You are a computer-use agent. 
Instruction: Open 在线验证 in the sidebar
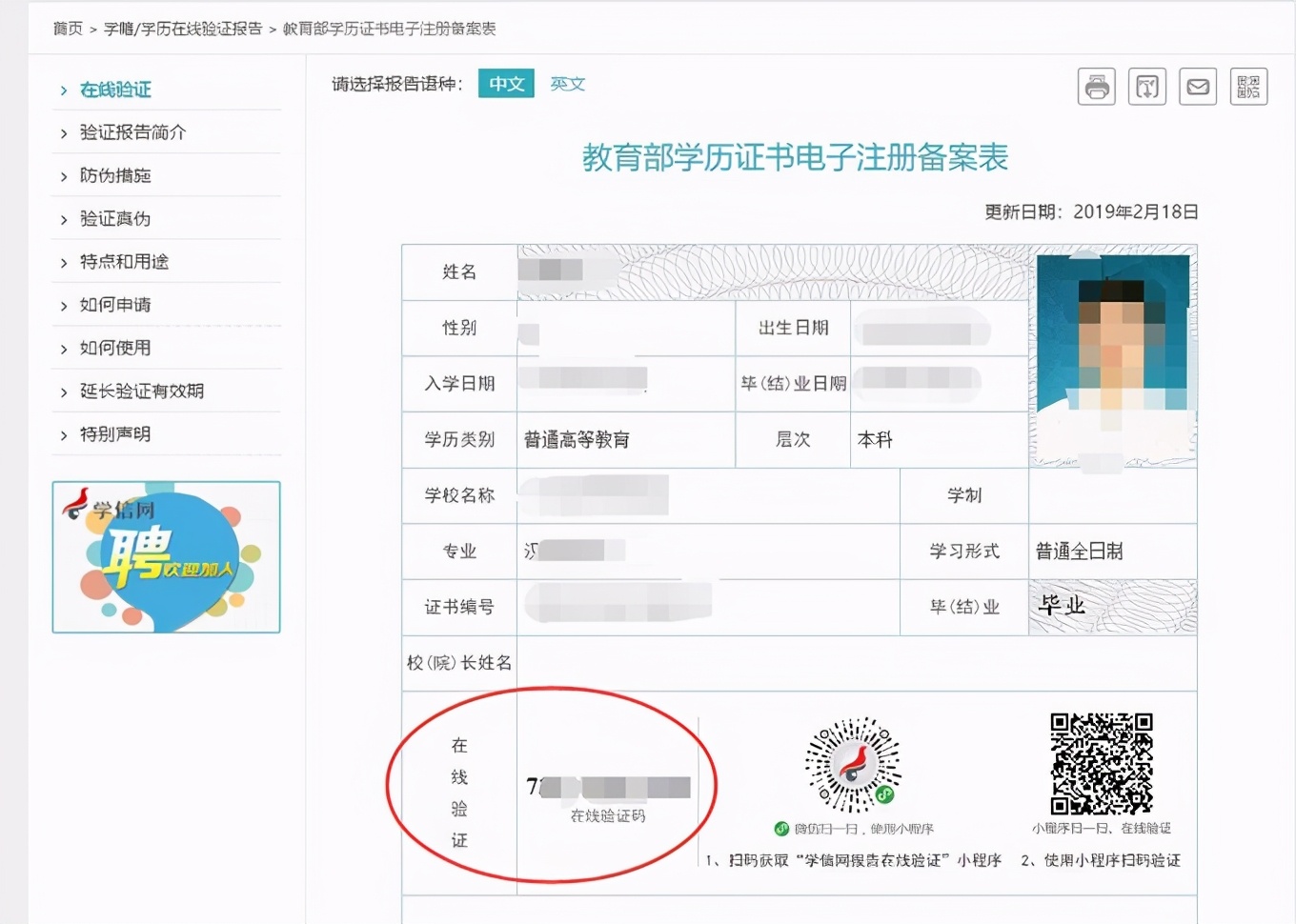tap(115, 90)
